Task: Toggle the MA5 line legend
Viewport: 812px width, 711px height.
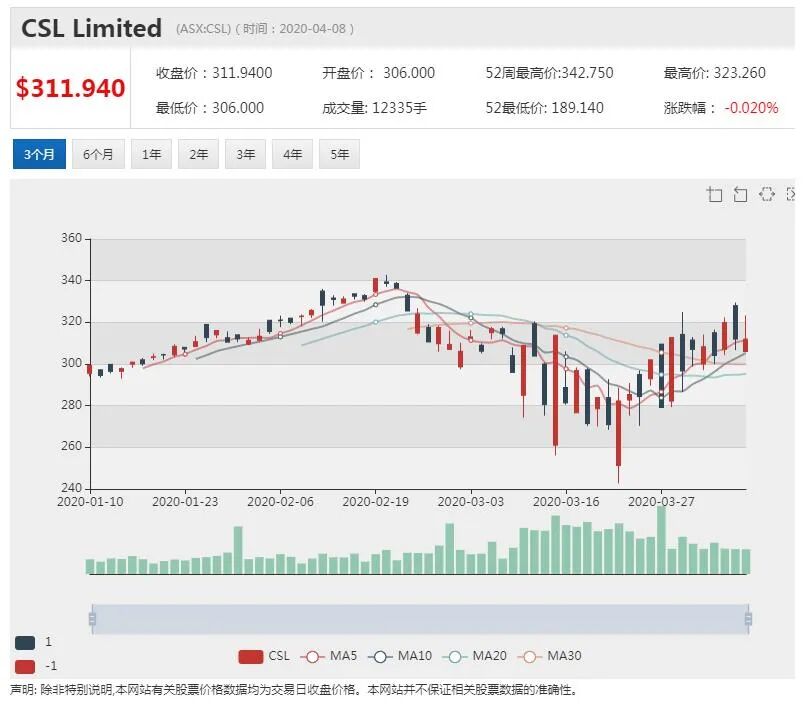Action: click(x=328, y=656)
